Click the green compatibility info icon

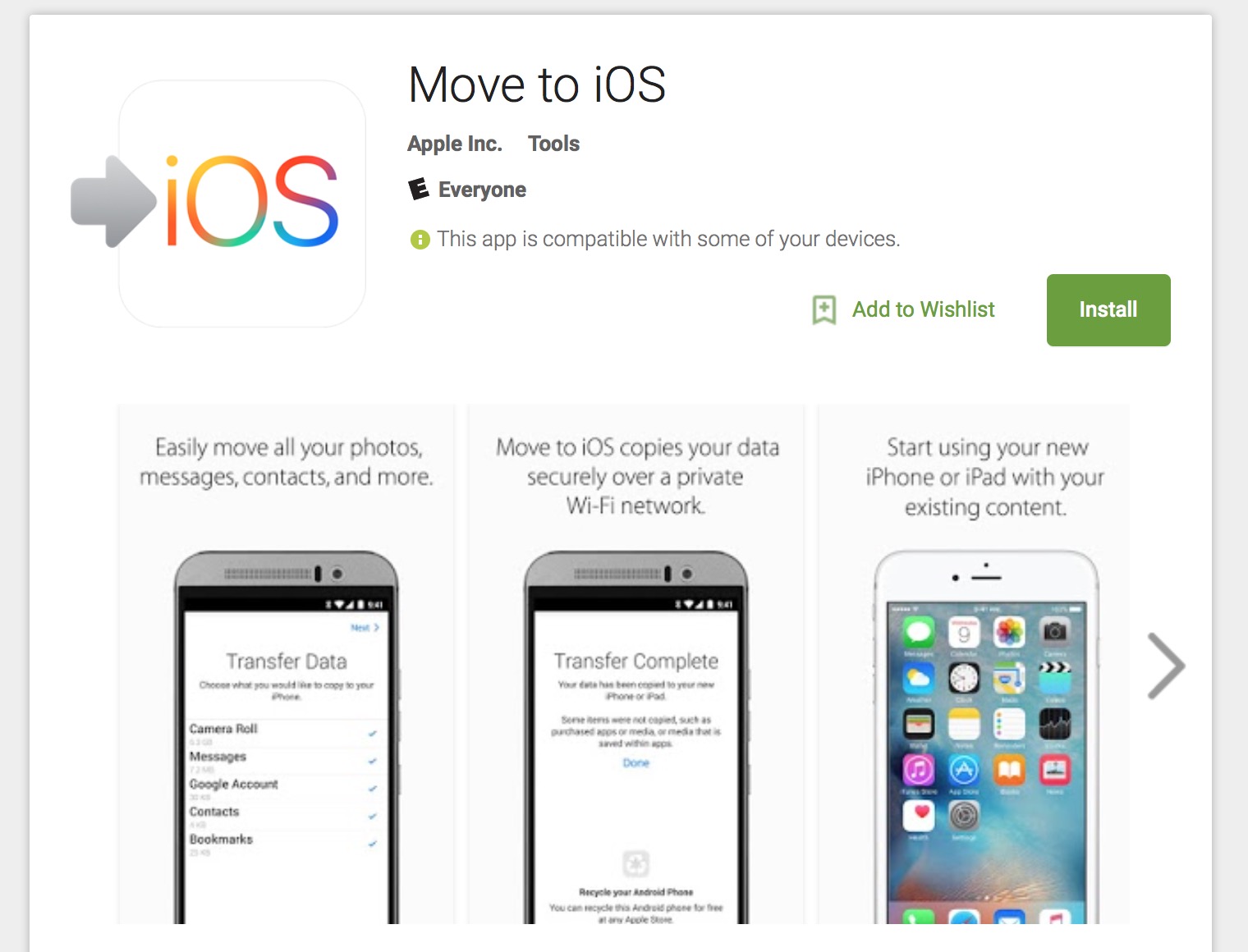(420, 240)
